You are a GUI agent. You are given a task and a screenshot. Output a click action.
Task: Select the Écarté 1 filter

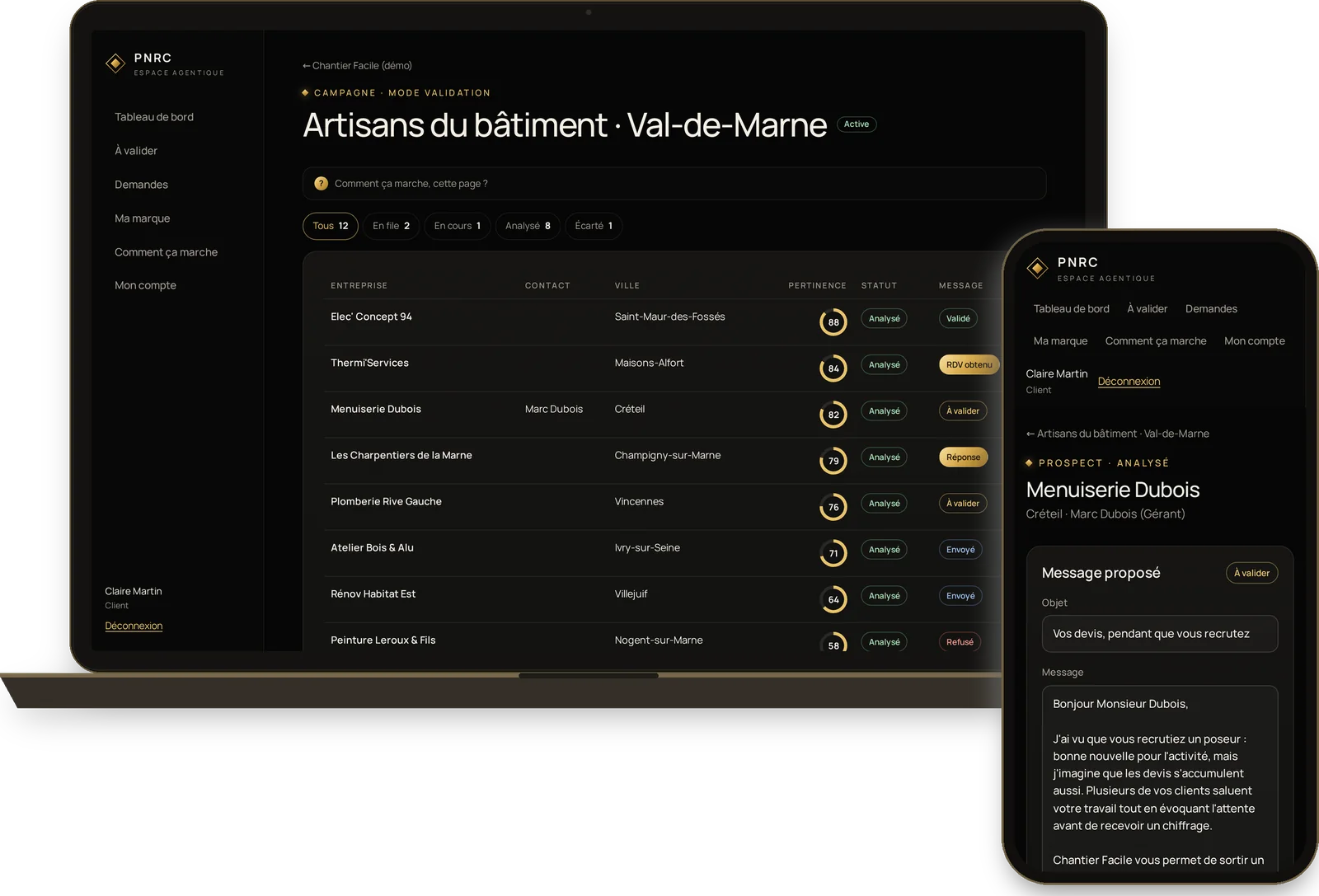tap(594, 226)
